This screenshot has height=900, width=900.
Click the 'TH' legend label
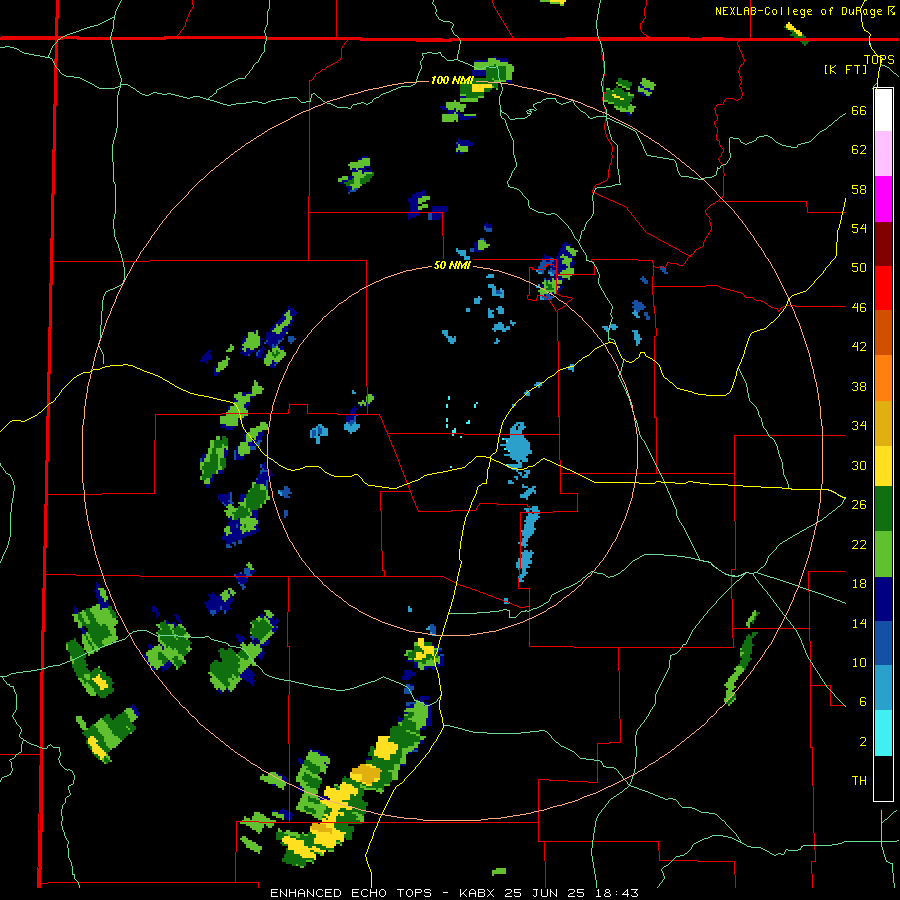859,781
